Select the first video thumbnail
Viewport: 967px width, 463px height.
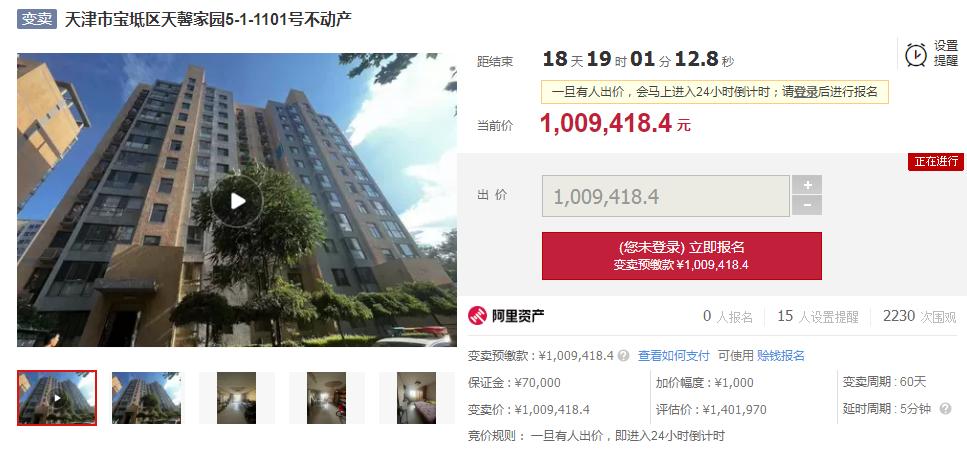(x=57, y=398)
